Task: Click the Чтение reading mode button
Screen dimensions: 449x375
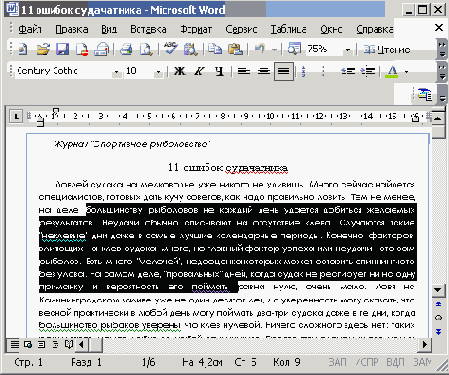Action: pyautogui.click(x=387, y=50)
